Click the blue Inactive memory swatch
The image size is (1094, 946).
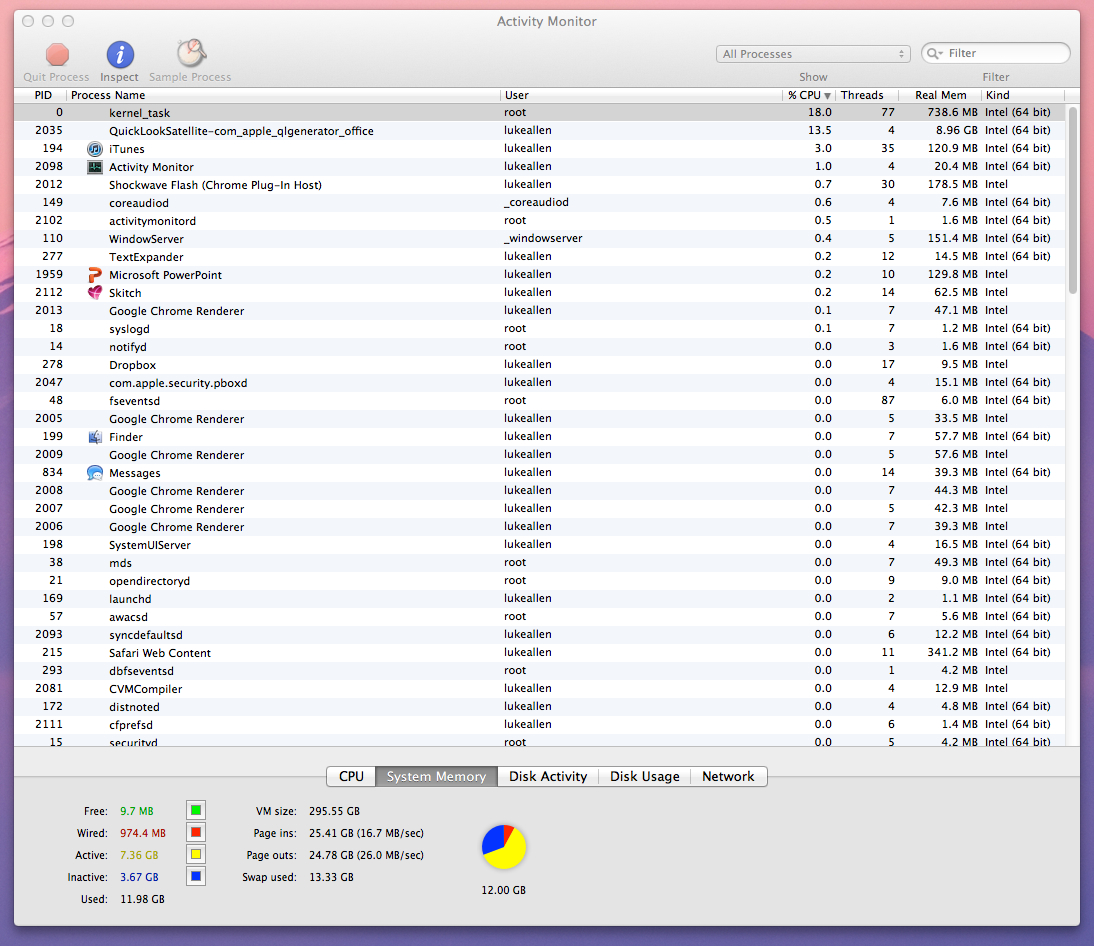click(196, 876)
